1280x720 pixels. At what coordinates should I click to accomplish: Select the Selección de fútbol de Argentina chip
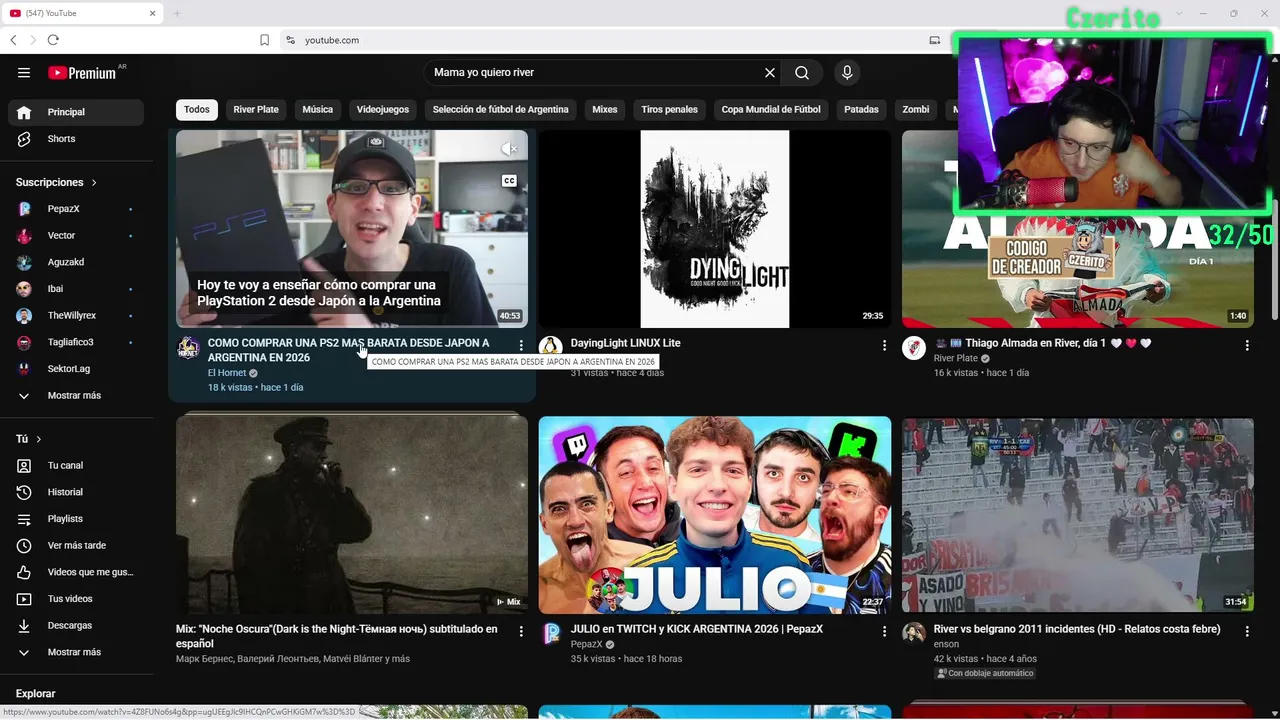tap(500, 110)
